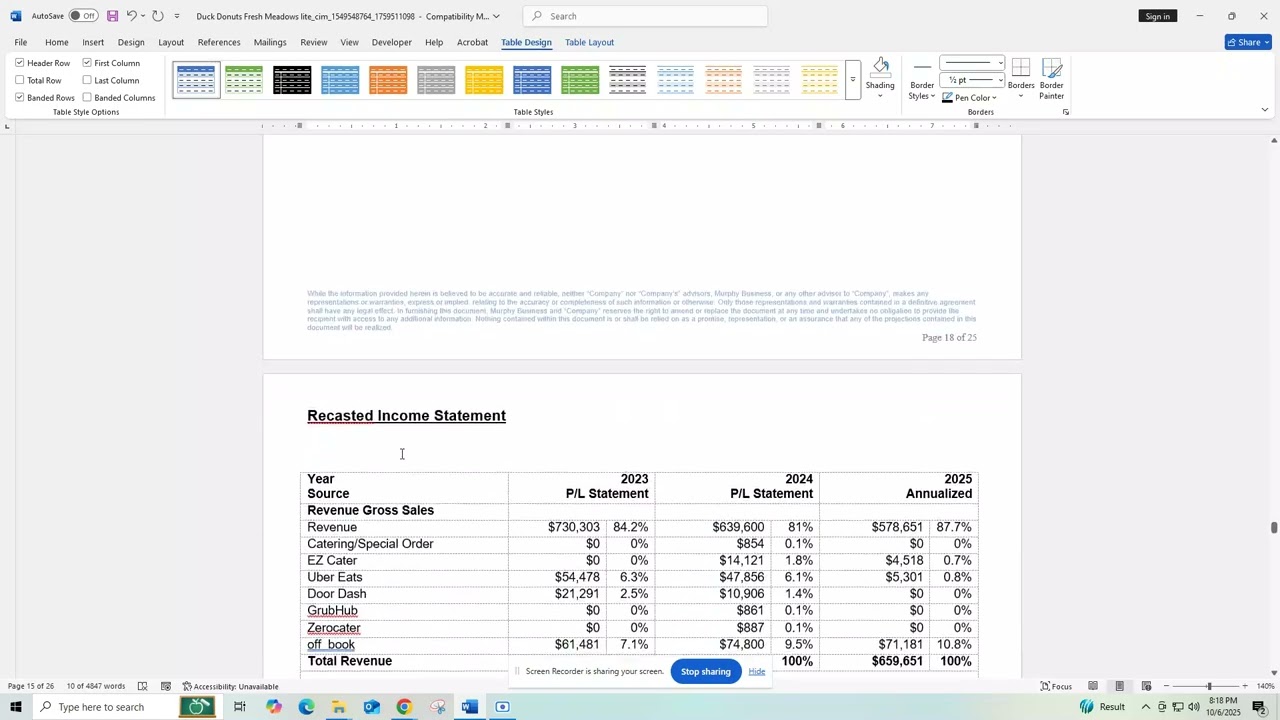
Task: Click the Recasted Income Statement heading
Action: click(x=406, y=416)
